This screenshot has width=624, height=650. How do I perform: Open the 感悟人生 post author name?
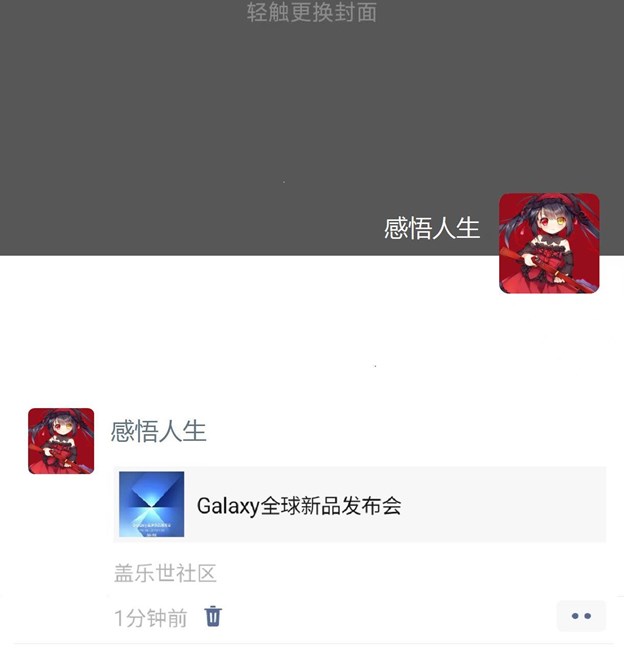coord(158,431)
